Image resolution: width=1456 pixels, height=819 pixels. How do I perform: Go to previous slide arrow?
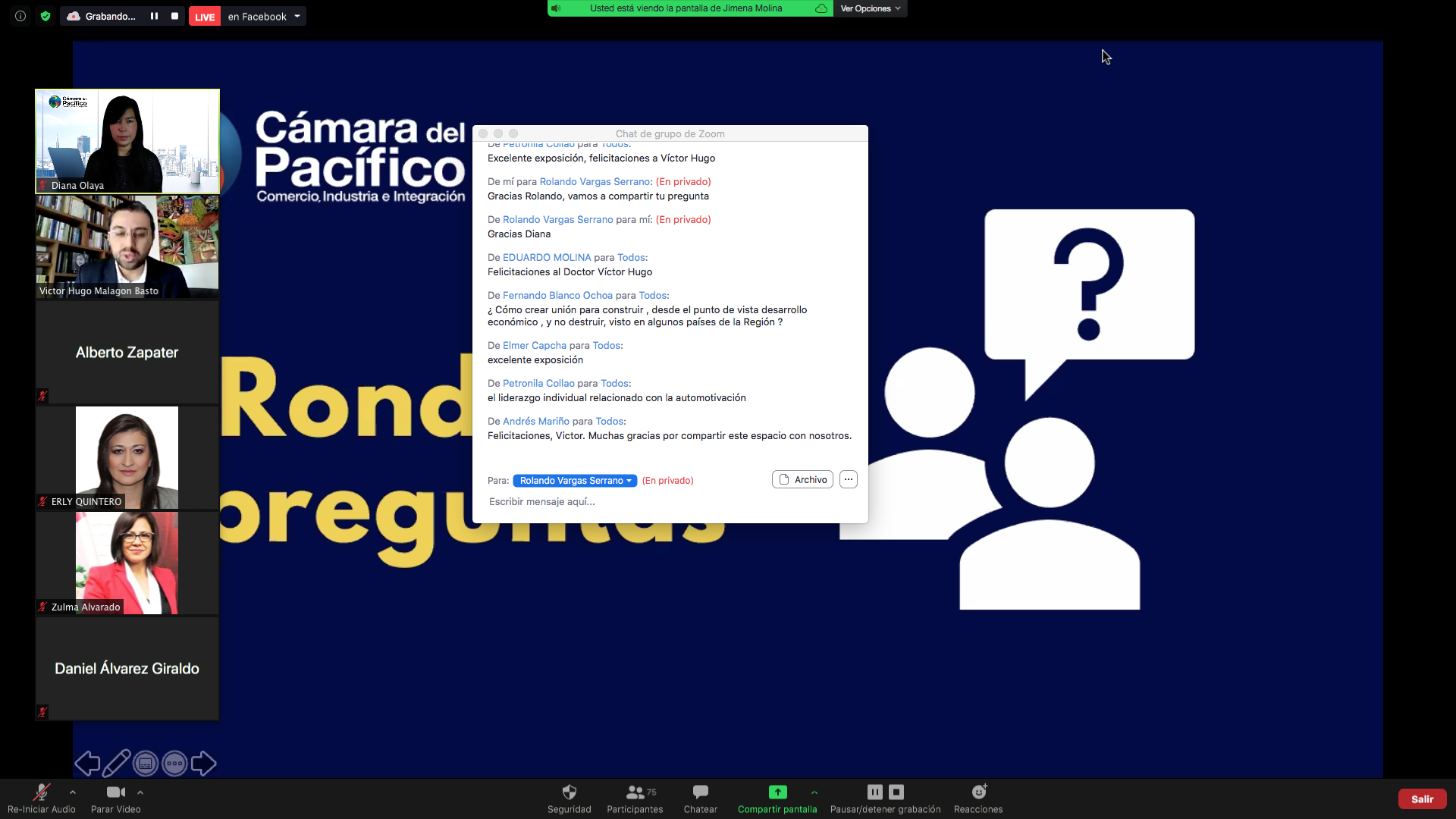pyautogui.click(x=87, y=763)
